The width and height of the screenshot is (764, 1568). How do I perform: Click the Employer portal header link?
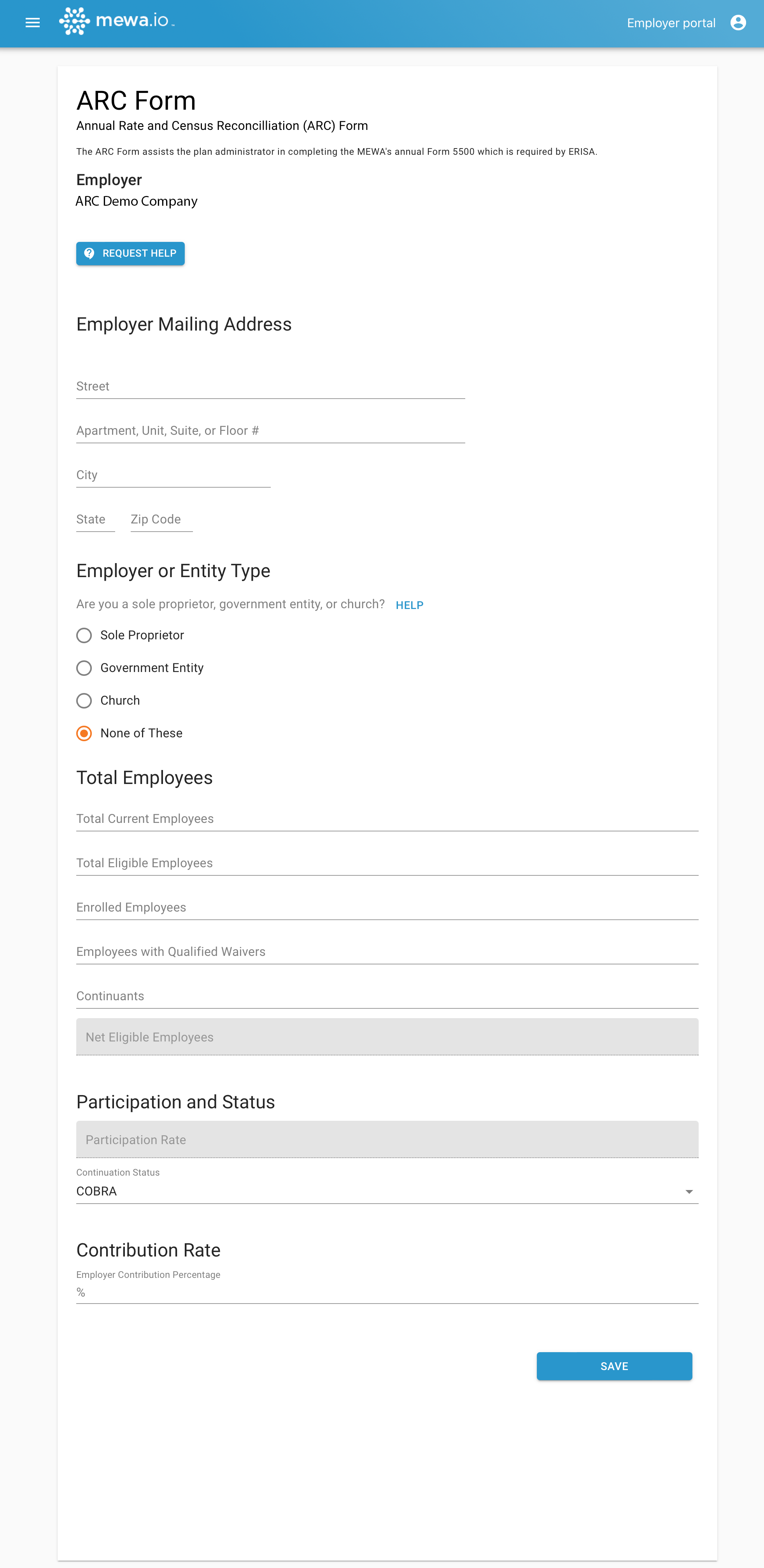[x=671, y=23]
